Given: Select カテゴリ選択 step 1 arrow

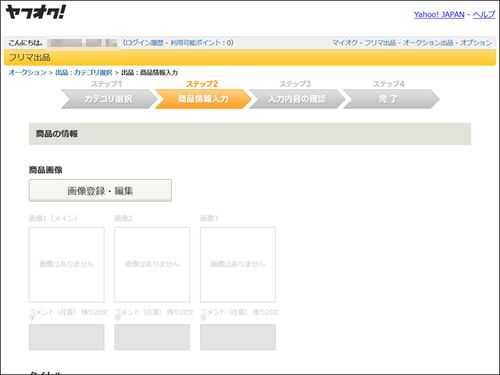Looking at the screenshot, I should point(108,99).
